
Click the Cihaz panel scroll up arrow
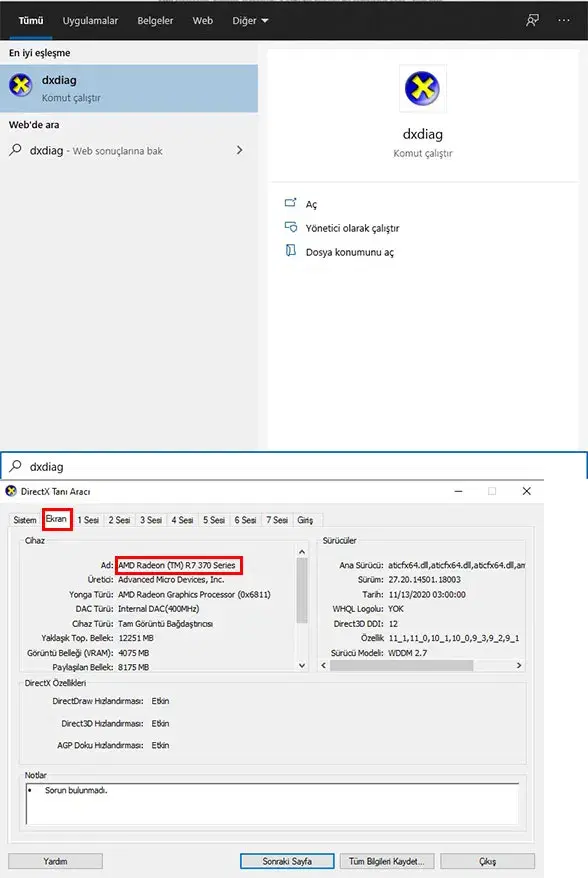(302, 552)
